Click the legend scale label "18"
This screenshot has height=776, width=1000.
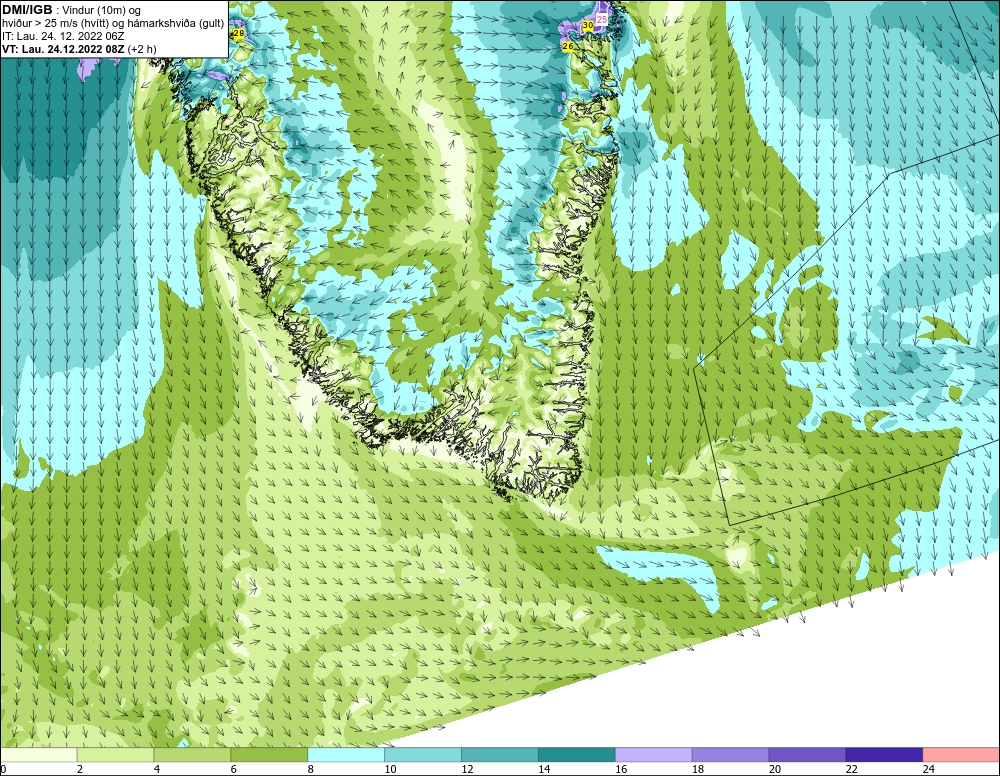(x=698, y=770)
